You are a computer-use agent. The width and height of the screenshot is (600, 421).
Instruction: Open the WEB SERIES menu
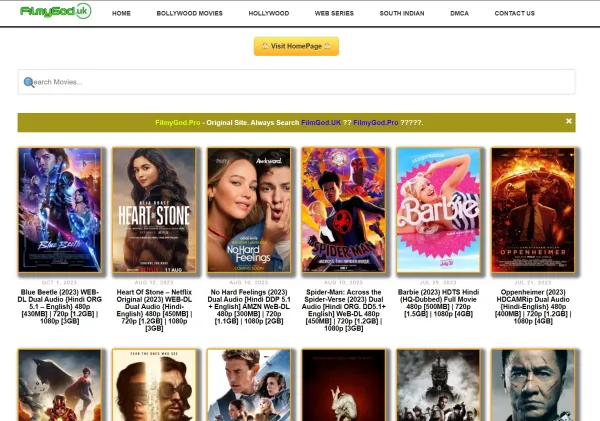pos(334,13)
